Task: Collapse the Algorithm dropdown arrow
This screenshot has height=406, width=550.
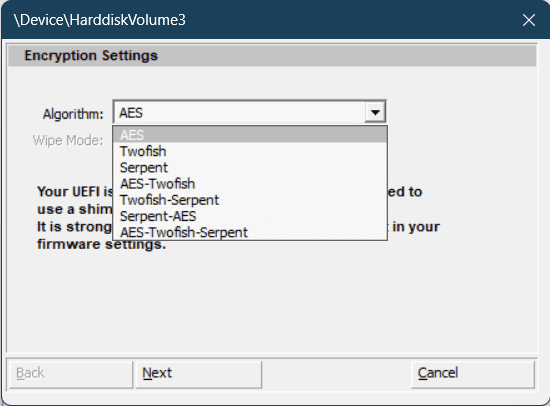Action: tap(375, 112)
